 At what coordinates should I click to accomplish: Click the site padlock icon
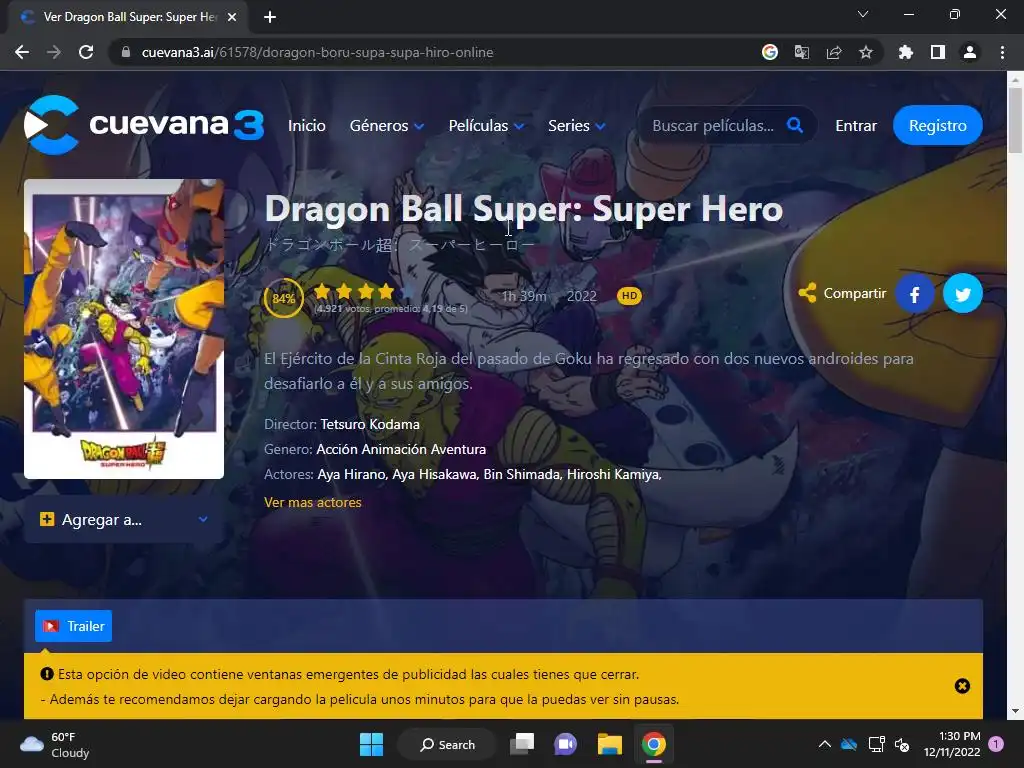click(x=126, y=52)
